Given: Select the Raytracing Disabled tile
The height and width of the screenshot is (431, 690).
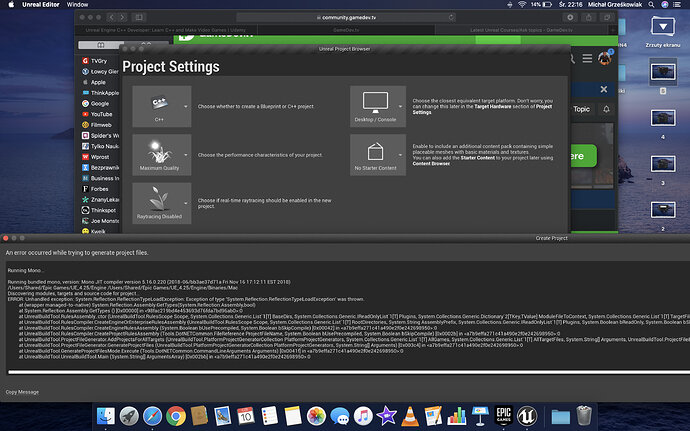Looking at the screenshot, I should point(161,203).
